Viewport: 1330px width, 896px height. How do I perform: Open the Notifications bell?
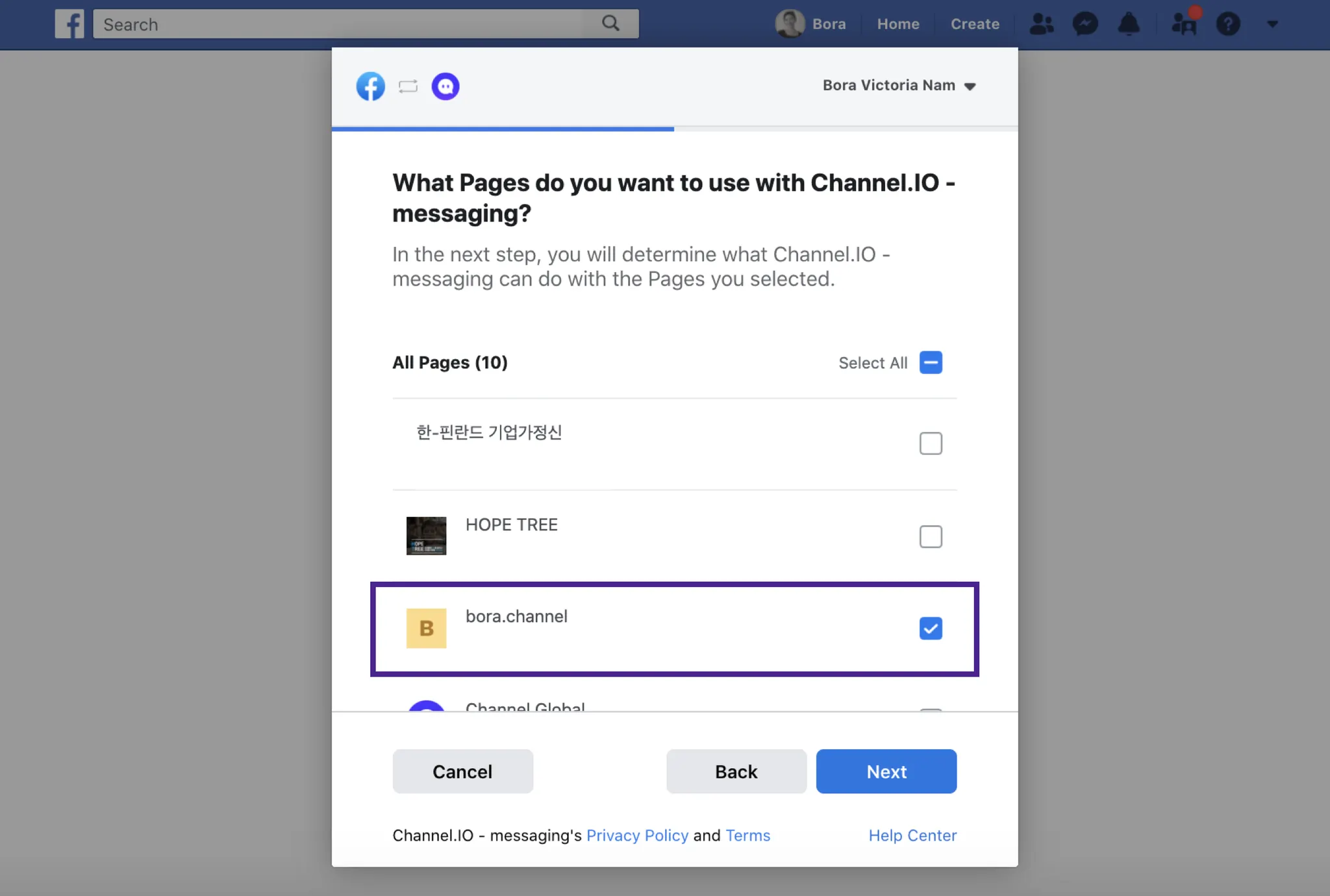coord(1129,24)
